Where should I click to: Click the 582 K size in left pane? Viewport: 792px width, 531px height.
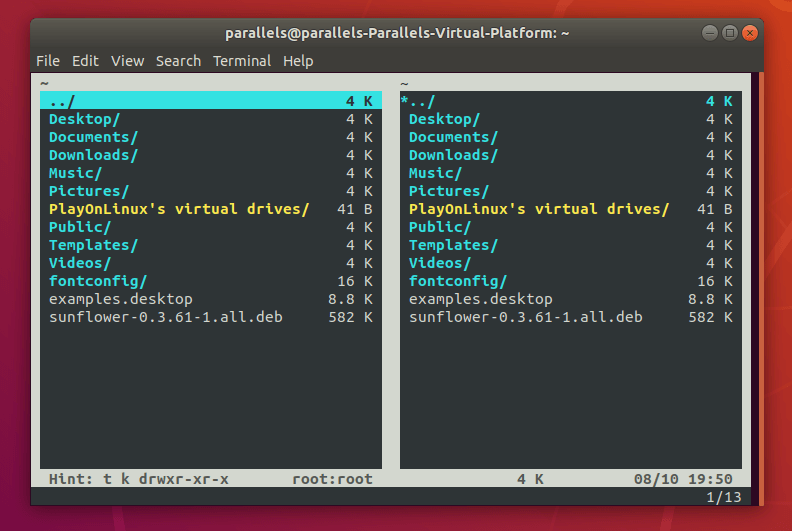point(351,317)
